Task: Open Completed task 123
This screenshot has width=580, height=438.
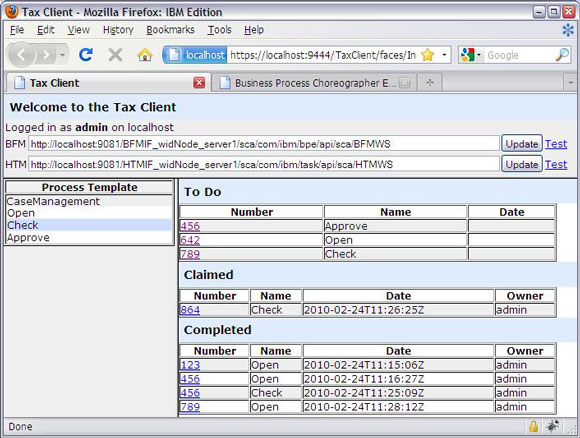Action: click(190, 365)
